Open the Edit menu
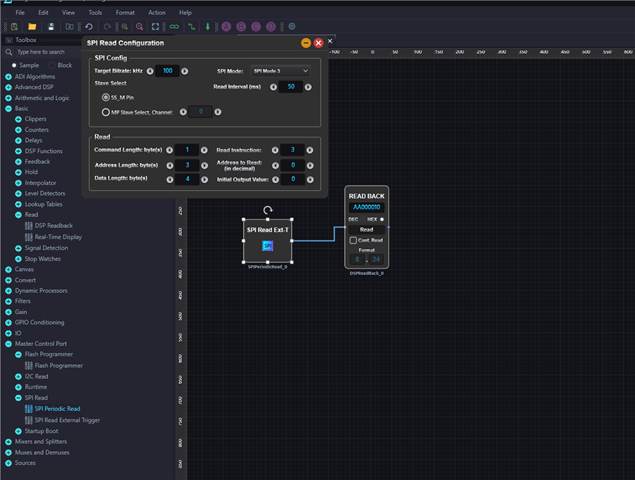Screen dimensions: 635x480 tap(43, 13)
